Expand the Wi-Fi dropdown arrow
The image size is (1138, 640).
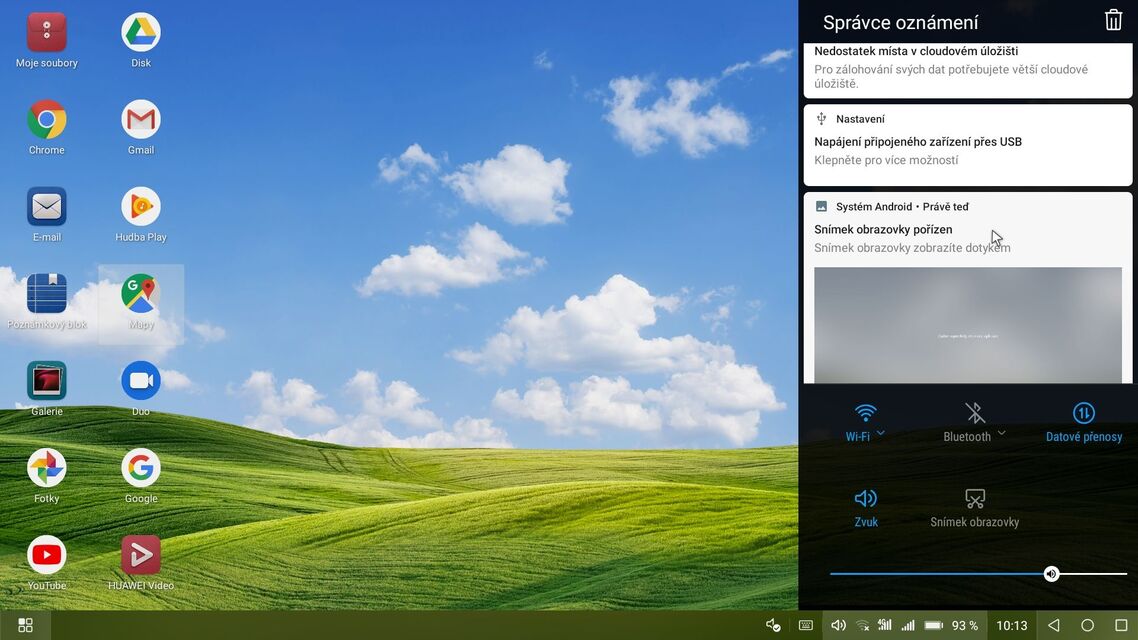(x=881, y=434)
